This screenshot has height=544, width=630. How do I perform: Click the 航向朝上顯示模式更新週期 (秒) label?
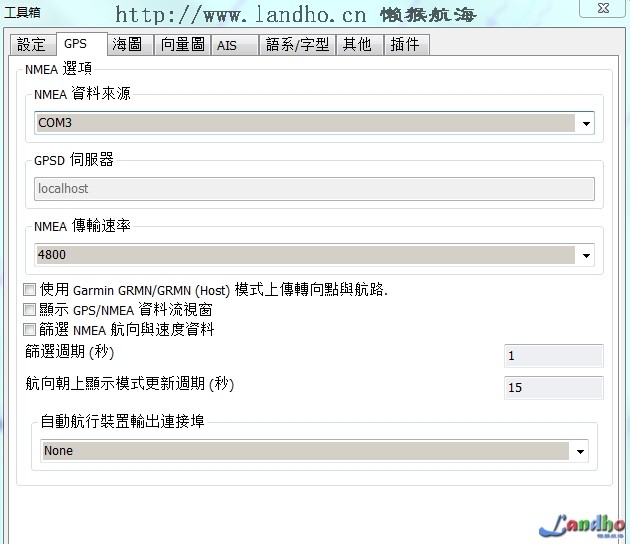[129, 384]
